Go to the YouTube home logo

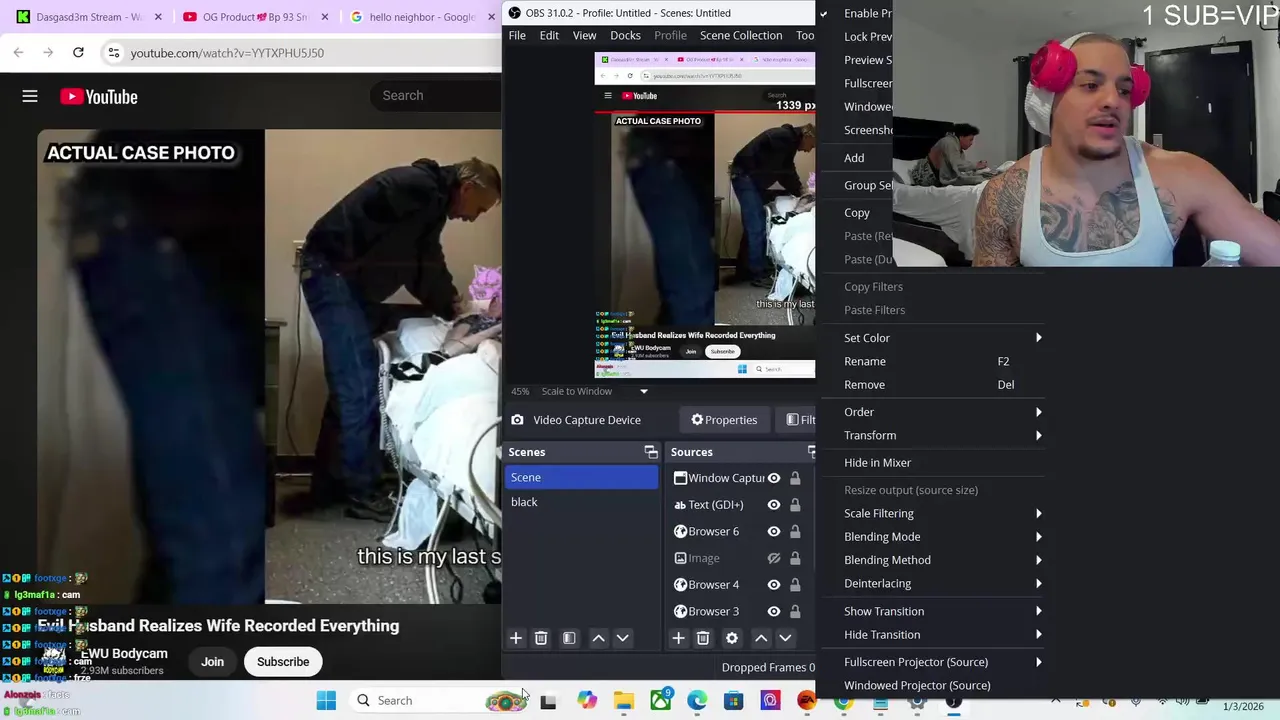[x=98, y=97]
